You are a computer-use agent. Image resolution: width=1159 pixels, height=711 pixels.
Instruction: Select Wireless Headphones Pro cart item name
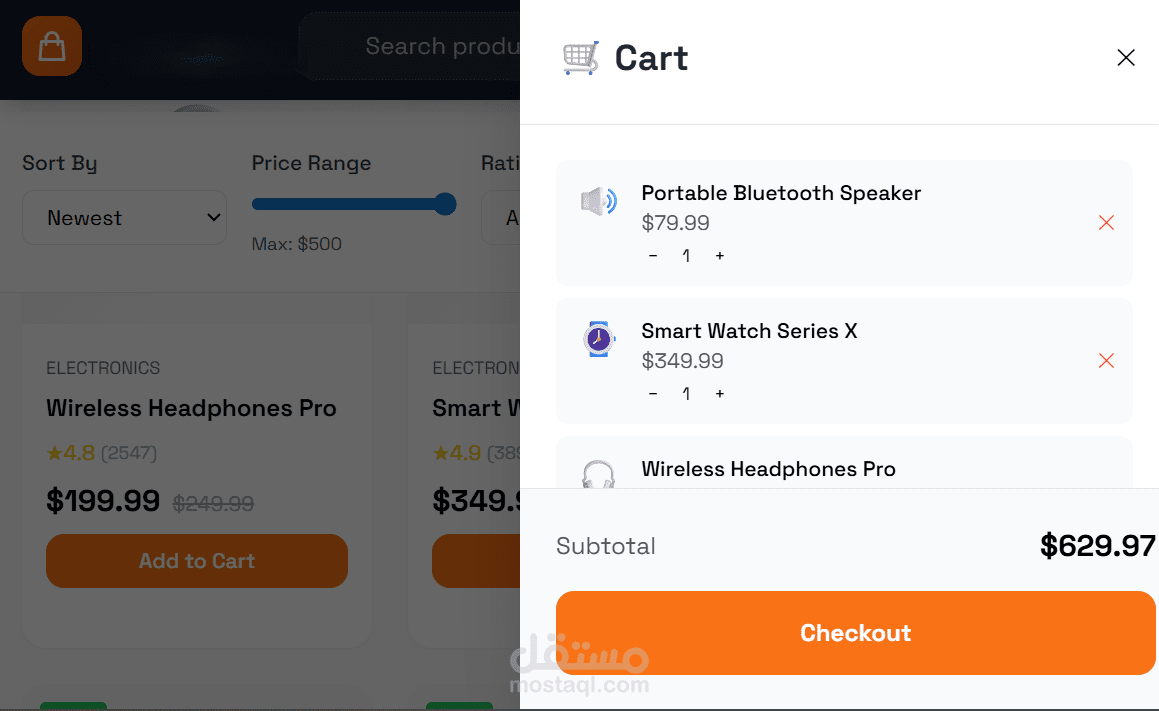[x=768, y=469]
